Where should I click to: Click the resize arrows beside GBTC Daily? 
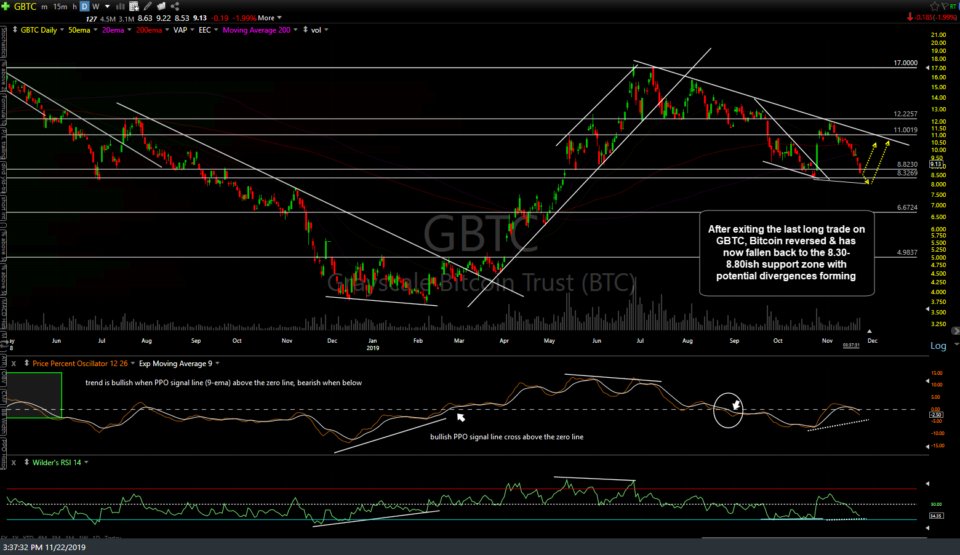(x=15, y=29)
